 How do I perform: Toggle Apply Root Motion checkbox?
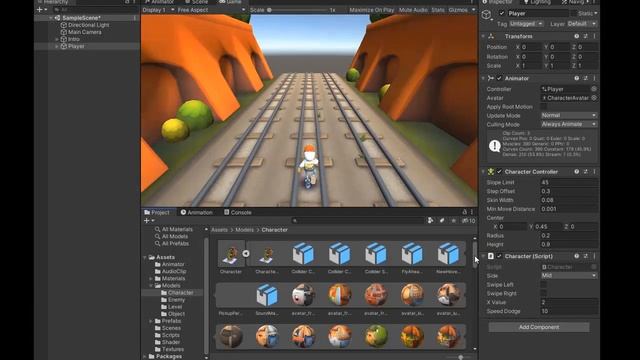[544, 107]
